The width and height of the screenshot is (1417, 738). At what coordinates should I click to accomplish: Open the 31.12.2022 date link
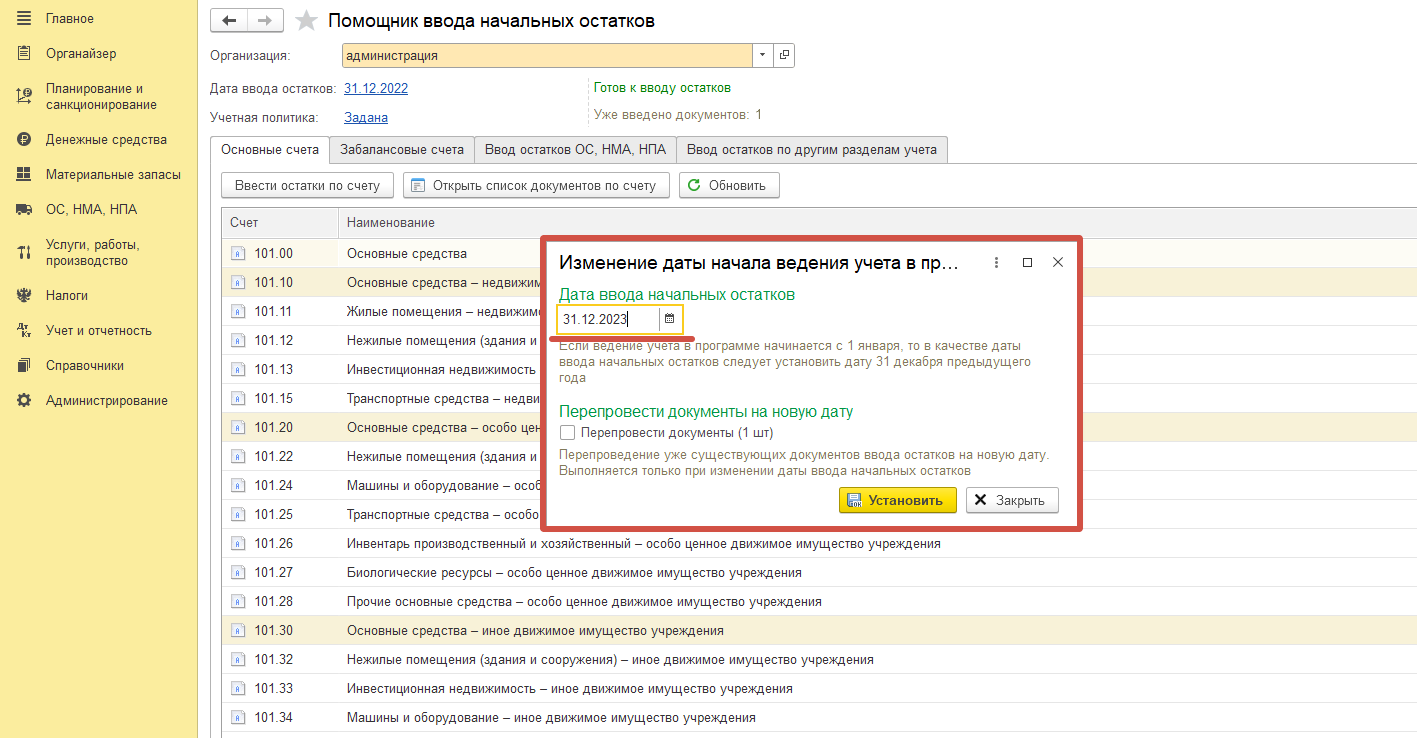[x=376, y=88]
